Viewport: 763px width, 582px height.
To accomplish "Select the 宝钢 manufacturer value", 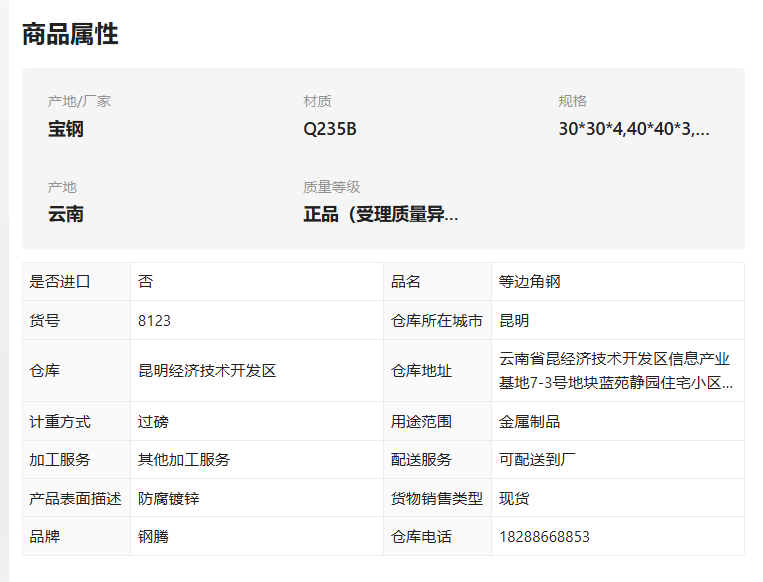I will 66,129.
